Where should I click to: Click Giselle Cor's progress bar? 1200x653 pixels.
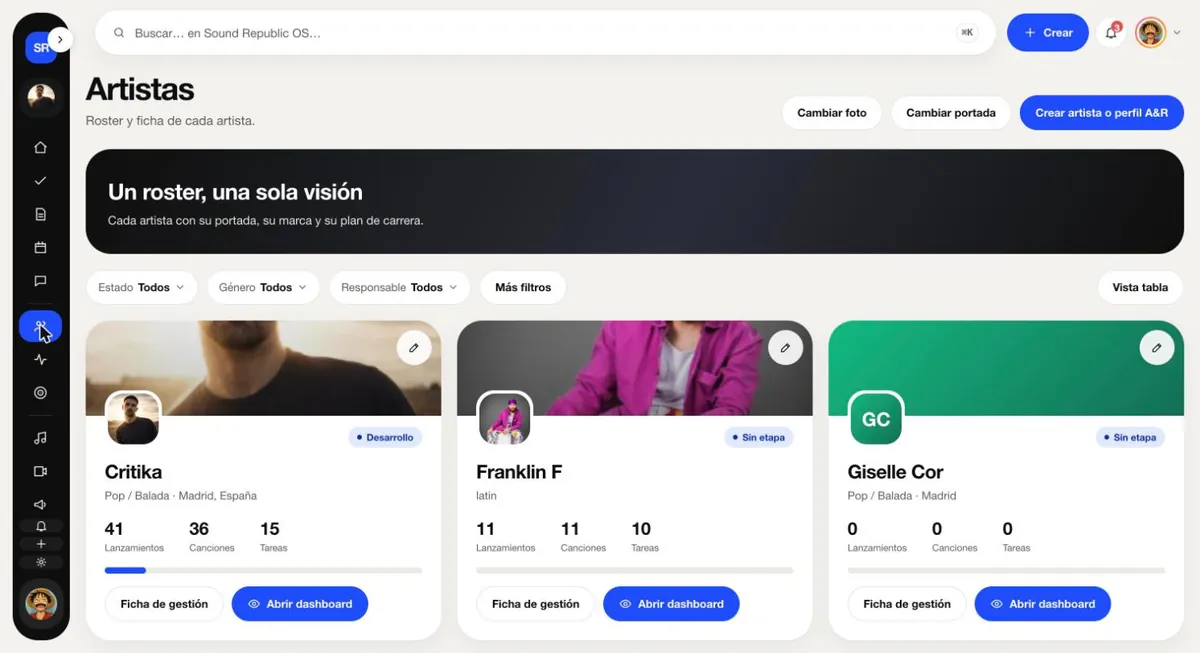1006,571
